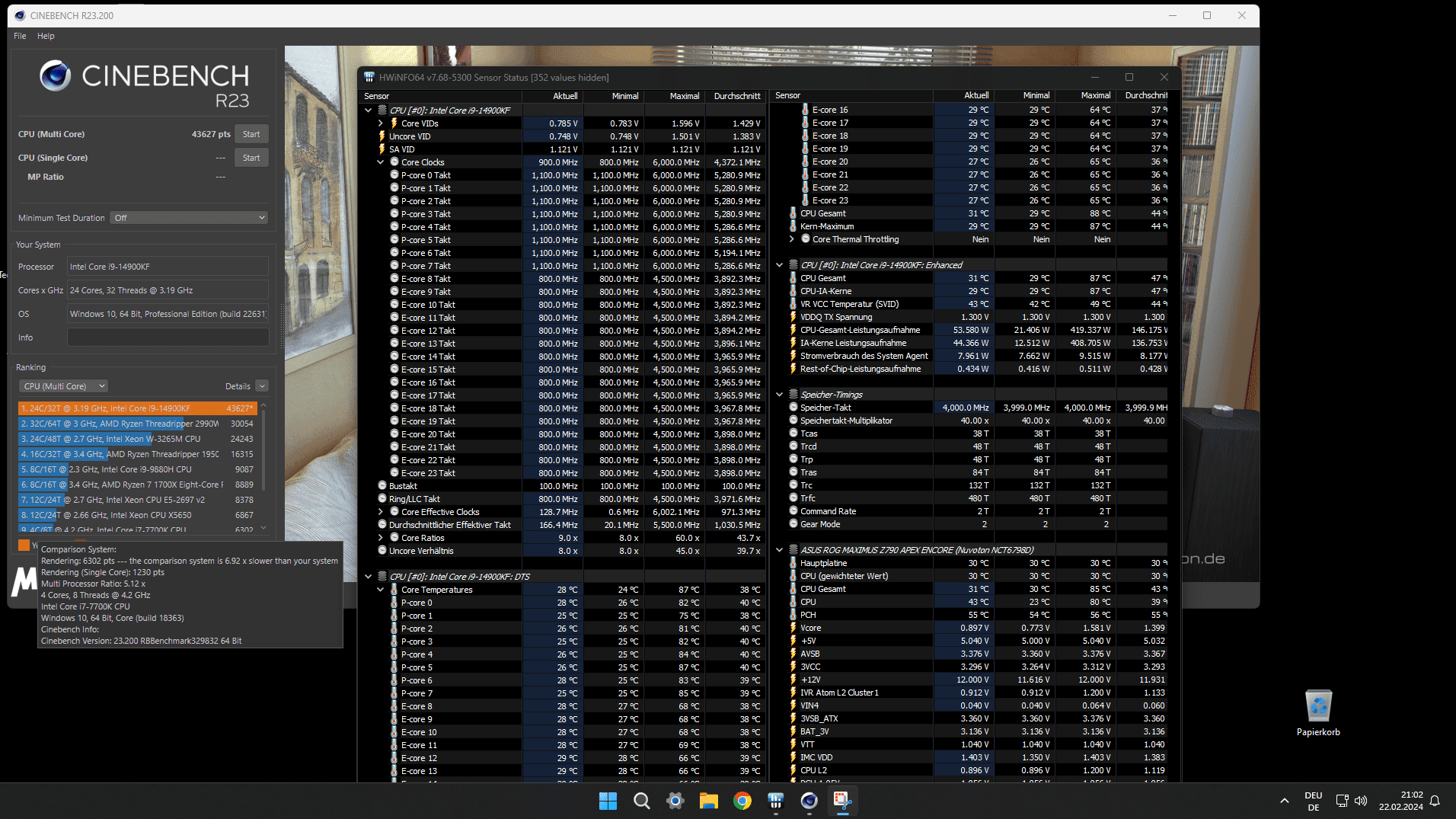The width and height of the screenshot is (1456, 819).
Task: Start the CPU Single Core benchmark
Action: click(251, 158)
